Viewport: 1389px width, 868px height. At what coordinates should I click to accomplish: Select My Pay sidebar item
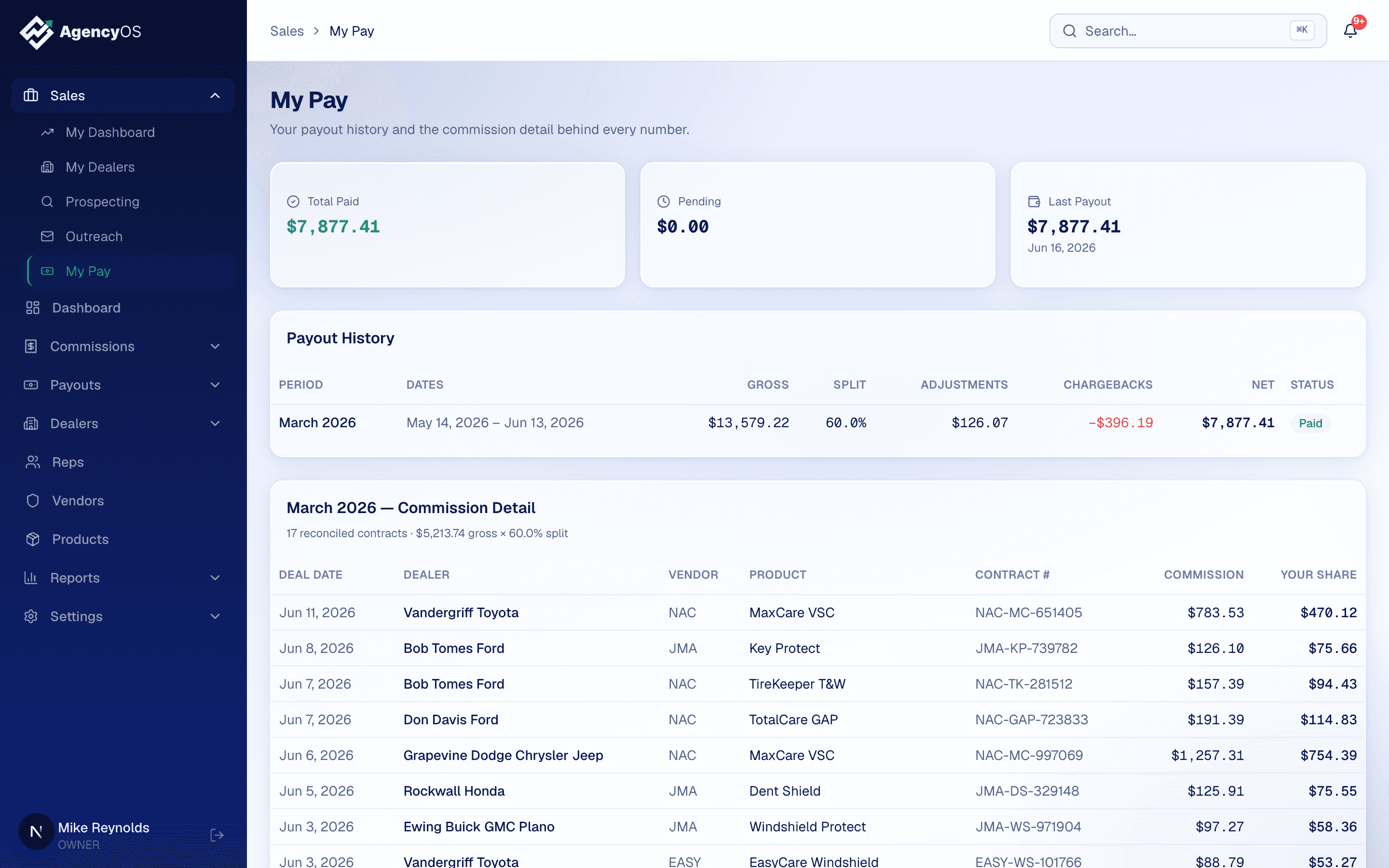131,271
